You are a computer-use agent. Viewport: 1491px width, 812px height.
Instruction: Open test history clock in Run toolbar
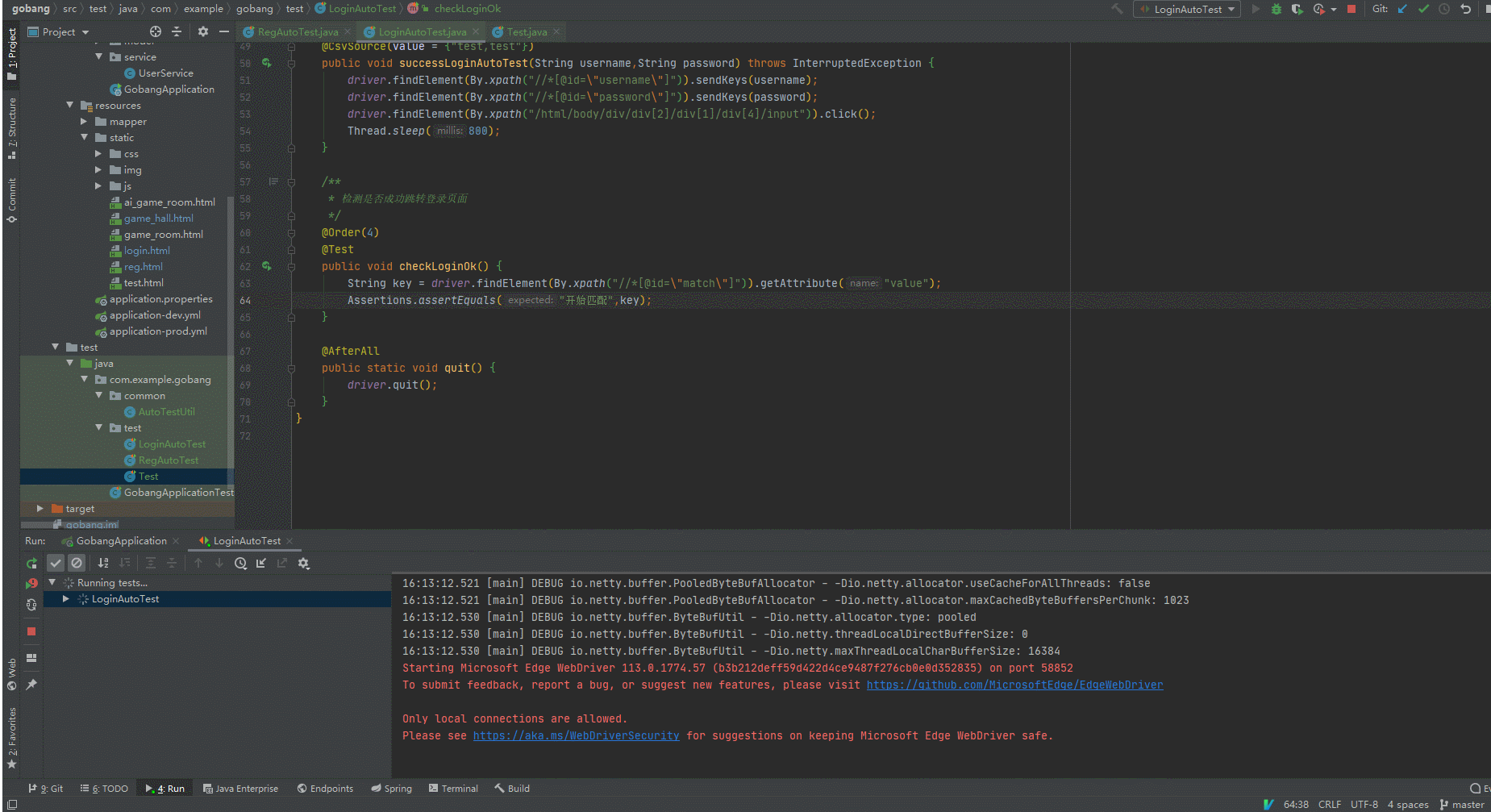[x=240, y=563]
